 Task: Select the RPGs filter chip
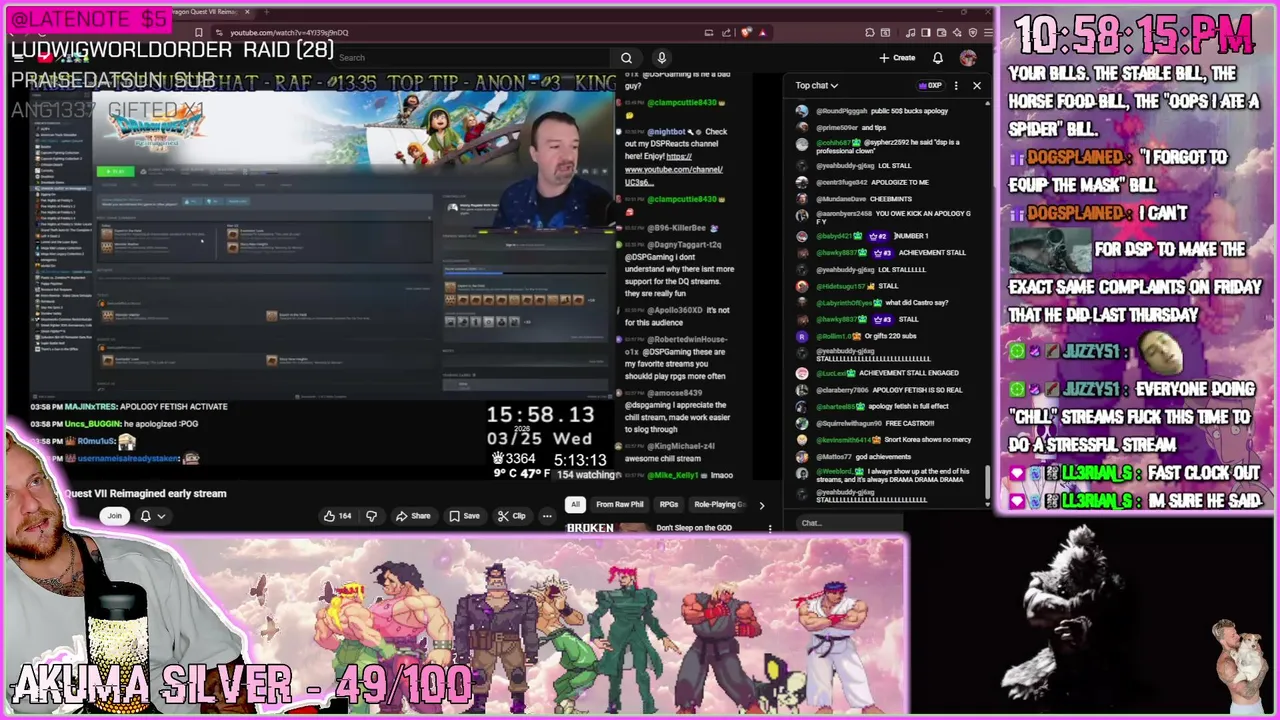(x=669, y=505)
